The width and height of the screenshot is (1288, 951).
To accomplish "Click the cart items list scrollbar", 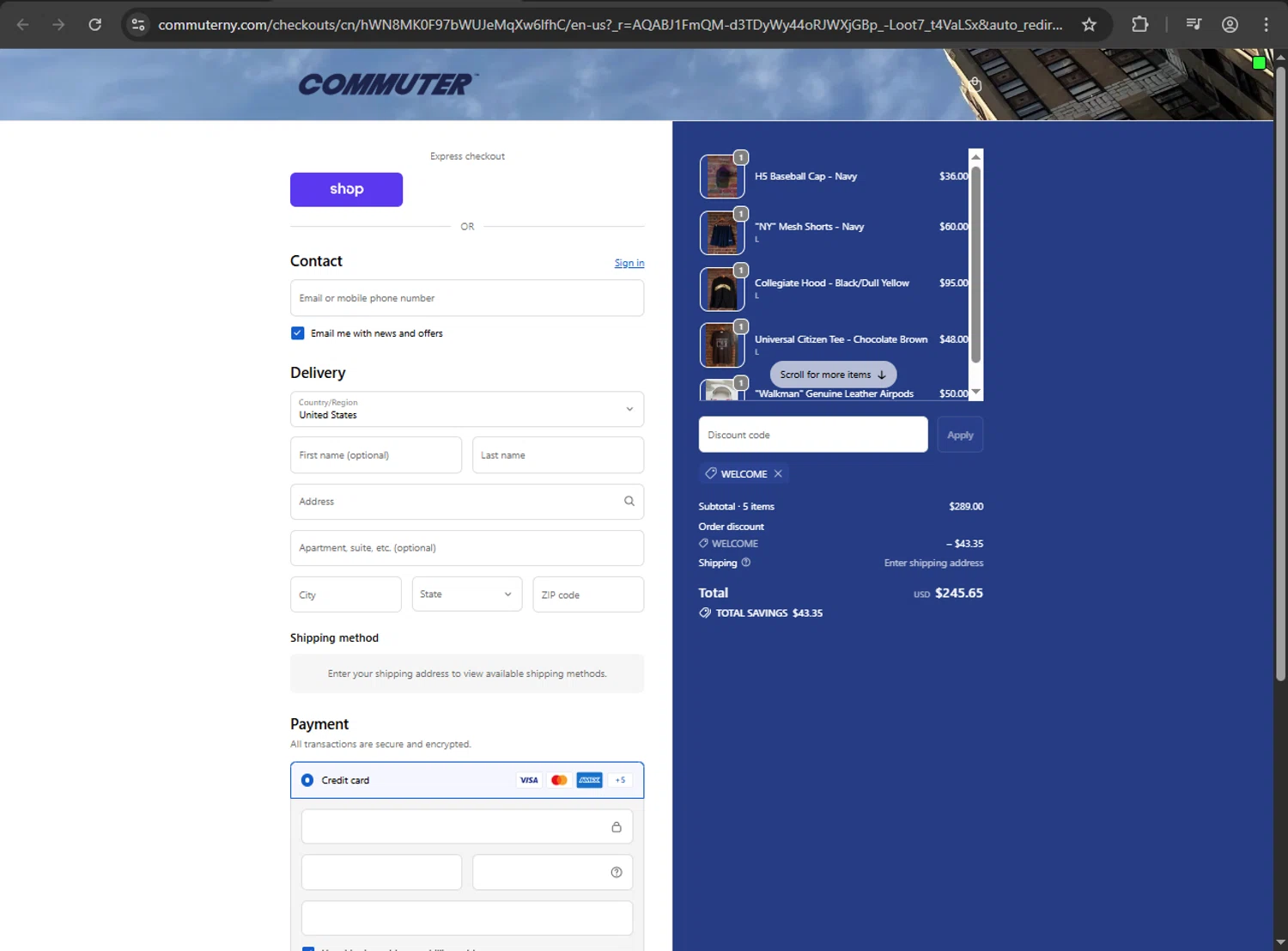I will tap(975, 265).
